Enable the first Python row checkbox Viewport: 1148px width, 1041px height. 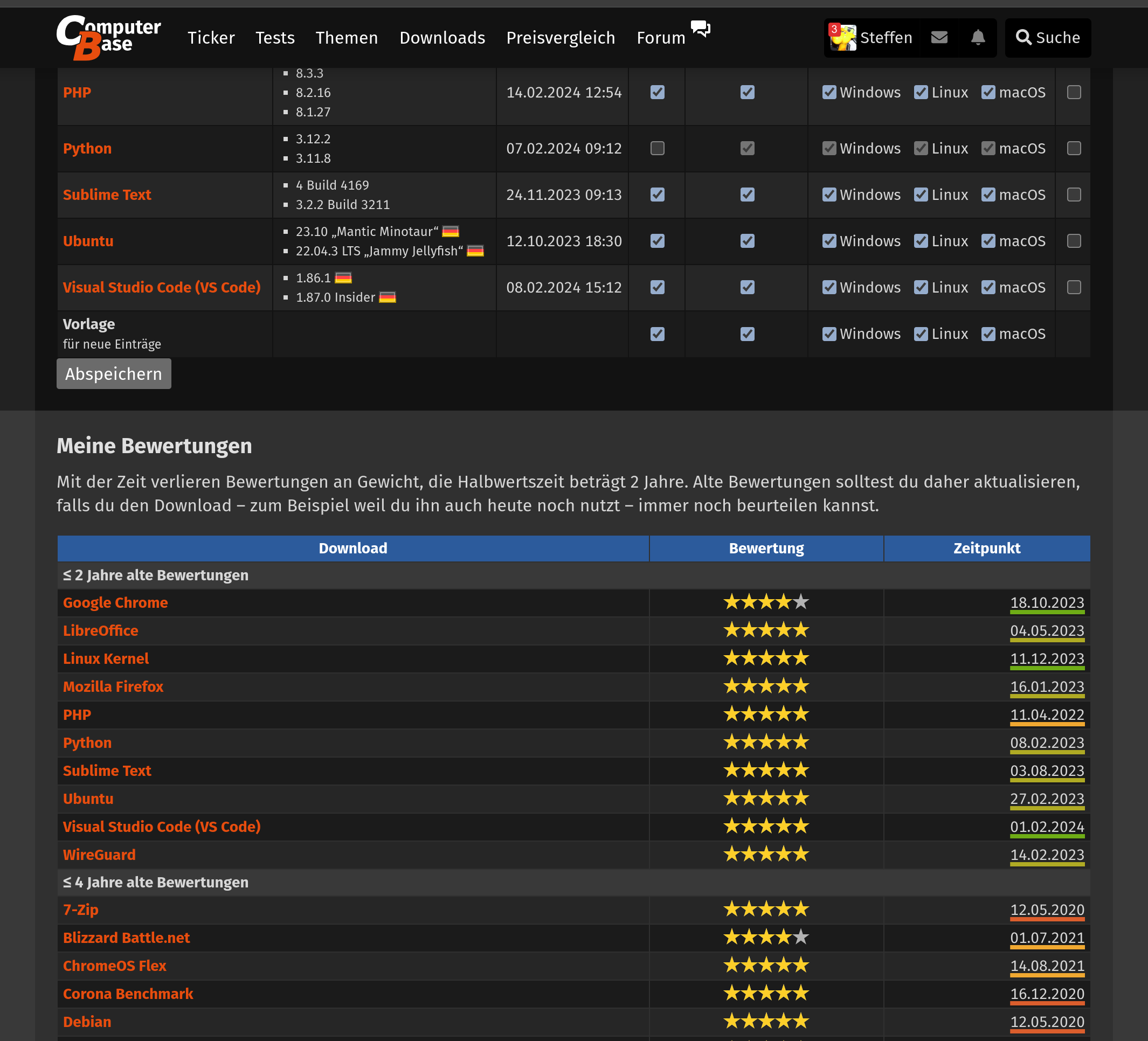[x=657, y=149]
